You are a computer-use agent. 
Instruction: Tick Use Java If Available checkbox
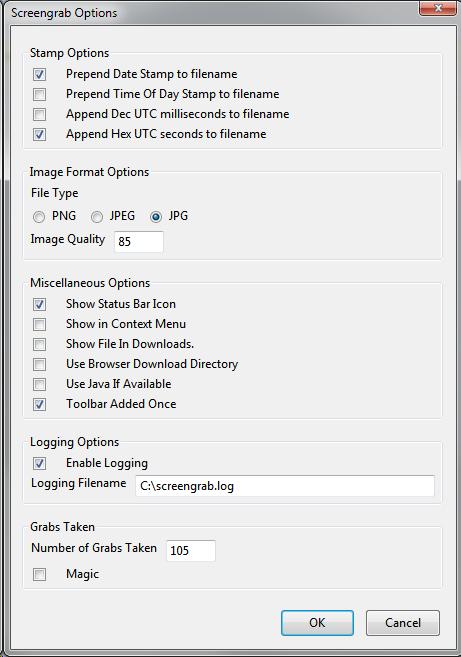point(39,384)
